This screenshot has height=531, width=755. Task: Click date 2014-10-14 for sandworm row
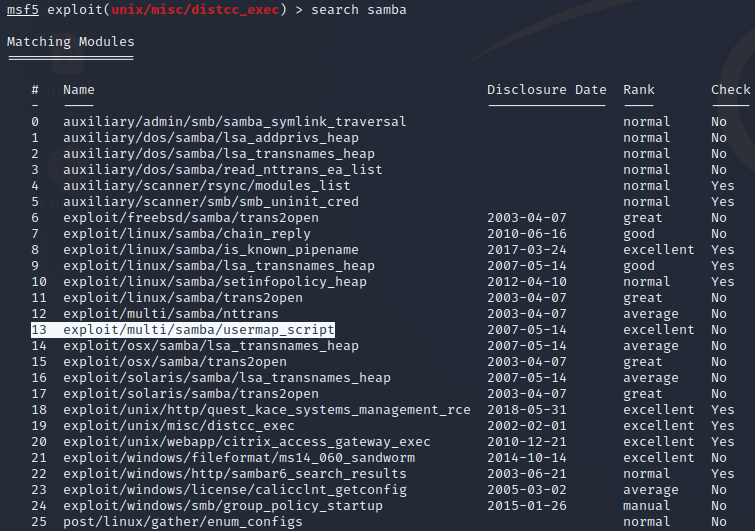click(527, 458)
